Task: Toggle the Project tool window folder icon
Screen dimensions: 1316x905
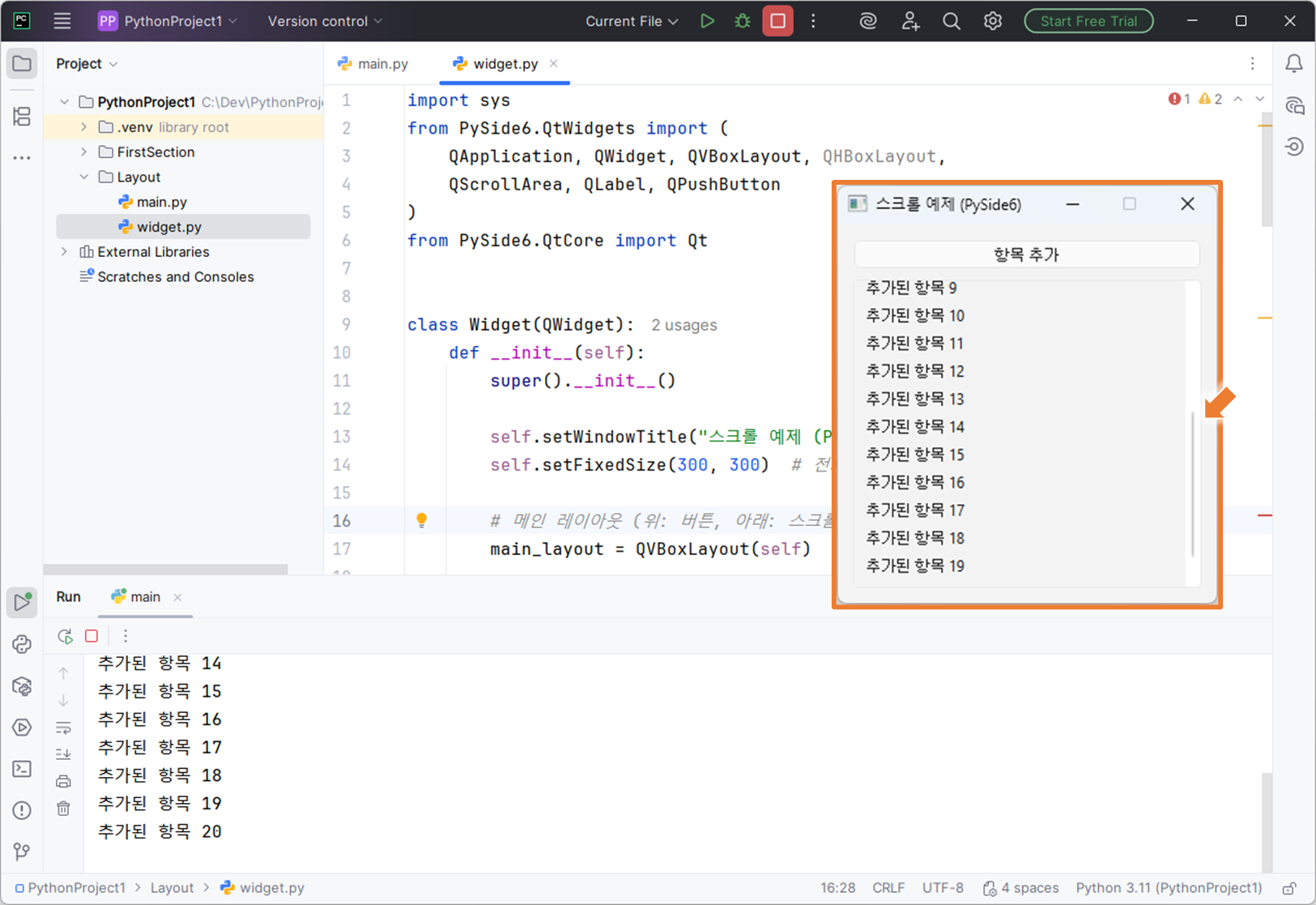Action: click(22, 64)
